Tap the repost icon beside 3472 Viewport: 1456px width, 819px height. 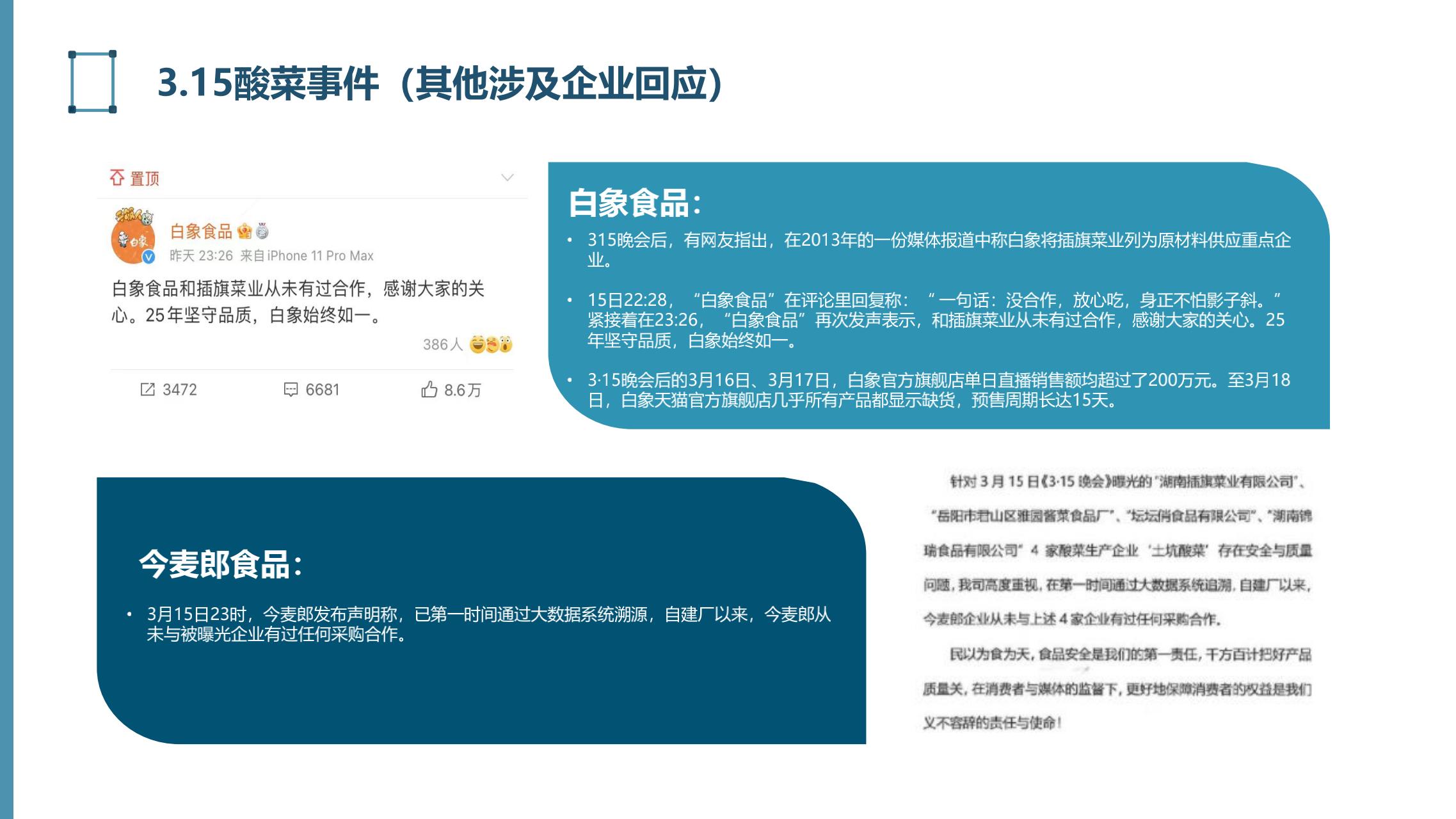tap(147, 389)
